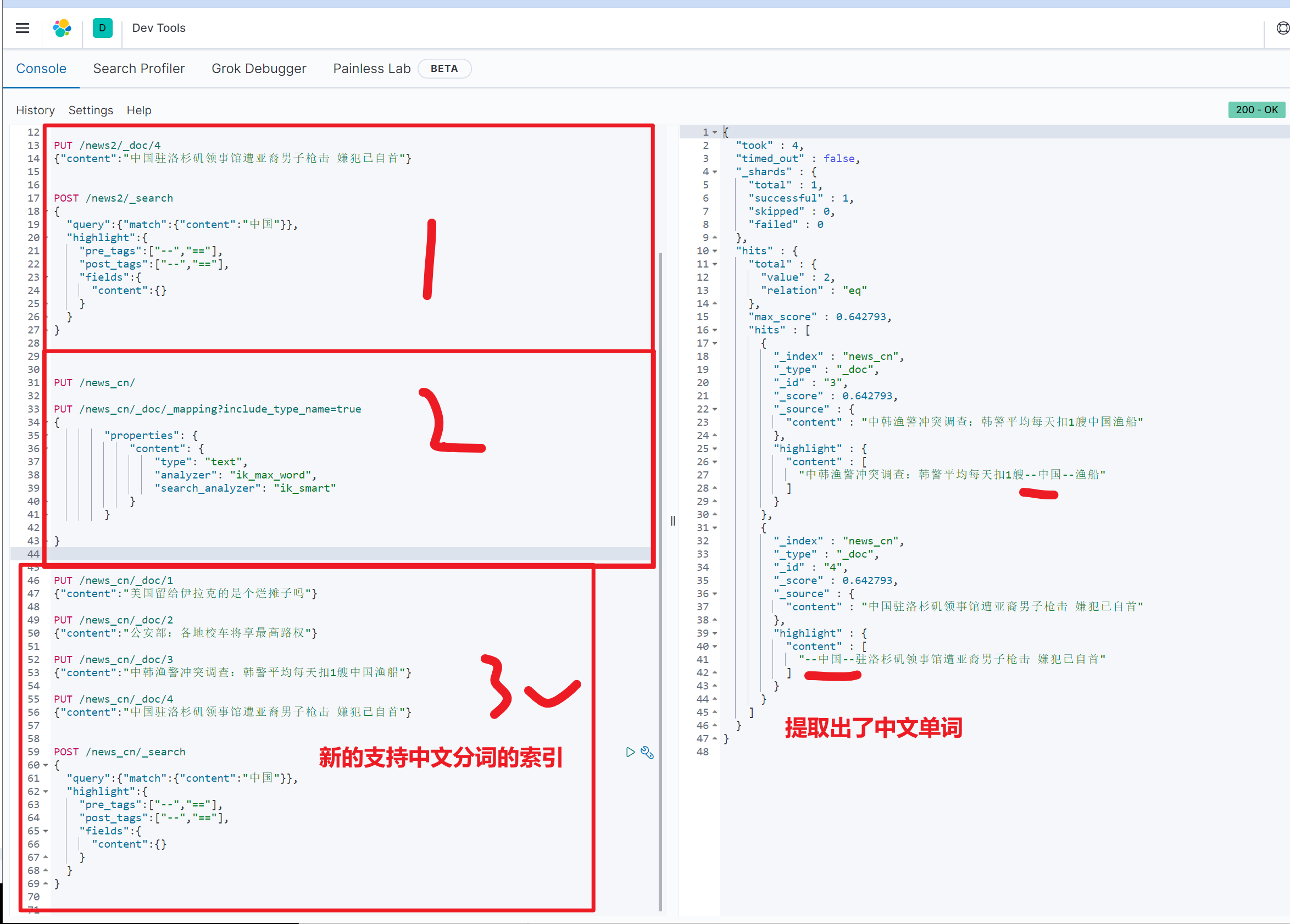Image resolution: width=1290 pixels, height=924 pixels.
Task: Open wrench request options icon
Action: 647,752
